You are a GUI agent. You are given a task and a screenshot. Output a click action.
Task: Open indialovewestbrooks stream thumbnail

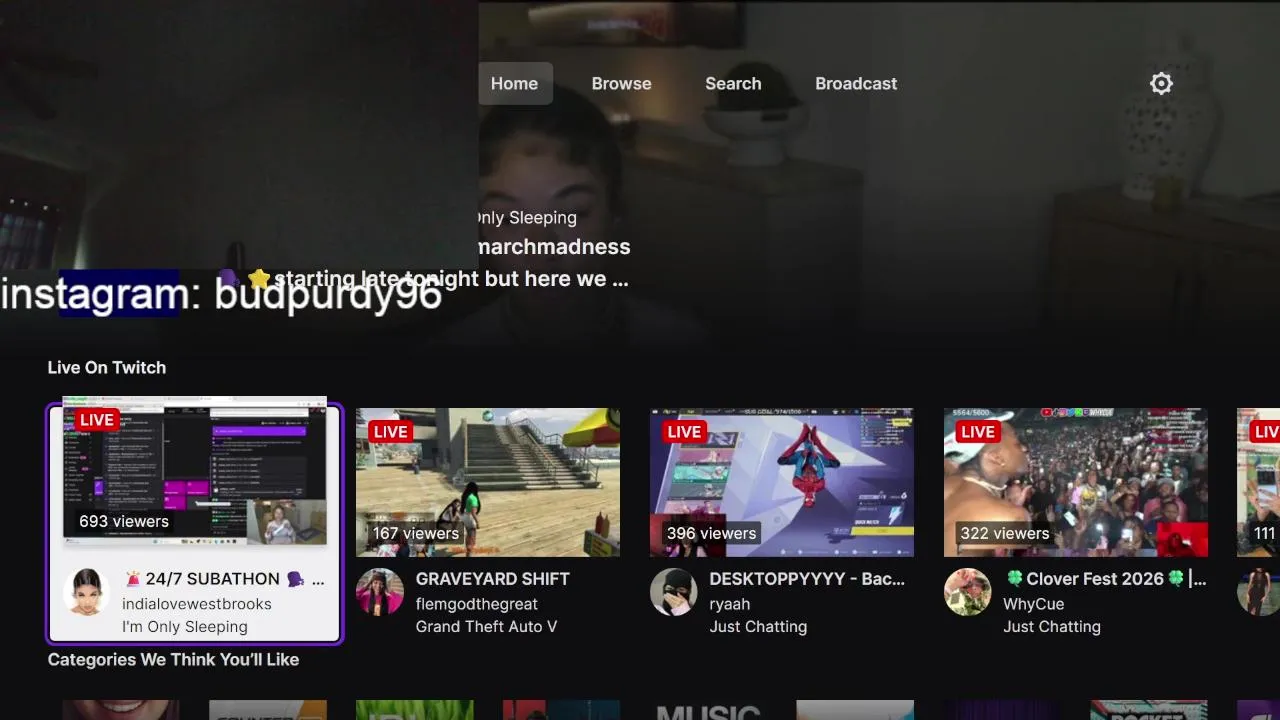(x=195, y=470)
